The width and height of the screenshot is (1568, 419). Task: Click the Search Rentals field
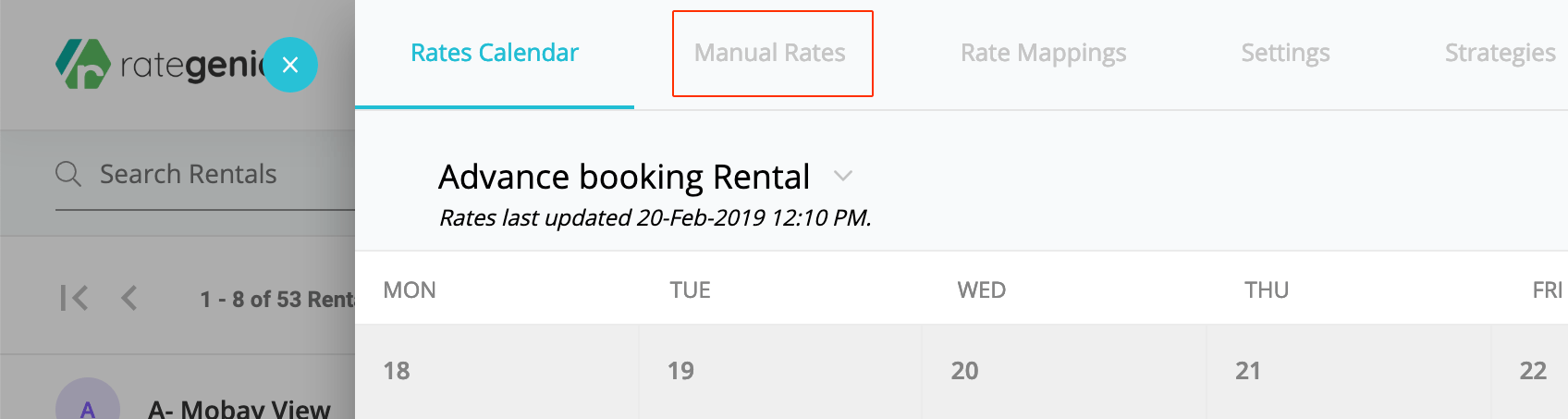tap(205, 174)
